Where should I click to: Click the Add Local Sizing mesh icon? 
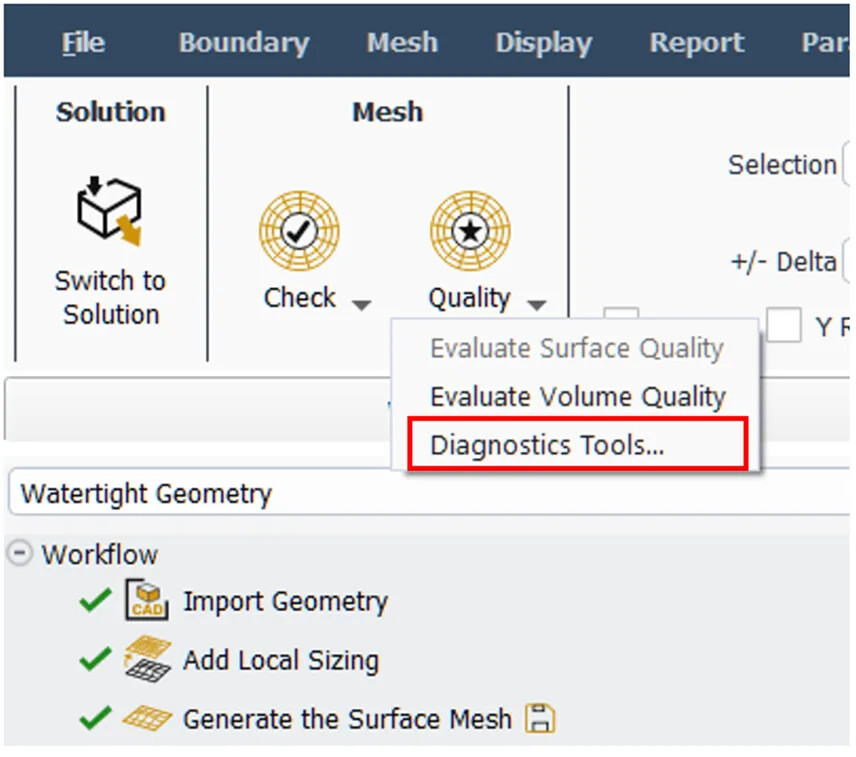click(x=147, y=660)
